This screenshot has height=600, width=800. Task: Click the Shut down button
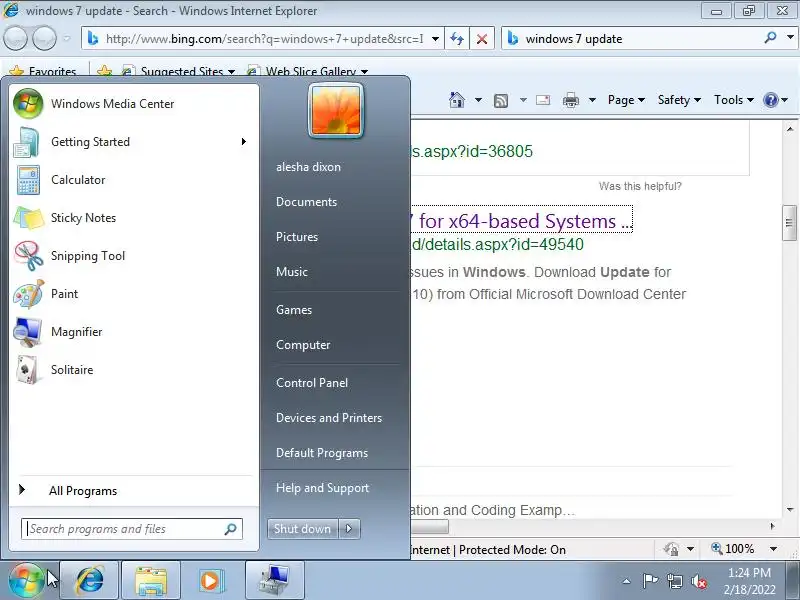(x=303, y=529)
